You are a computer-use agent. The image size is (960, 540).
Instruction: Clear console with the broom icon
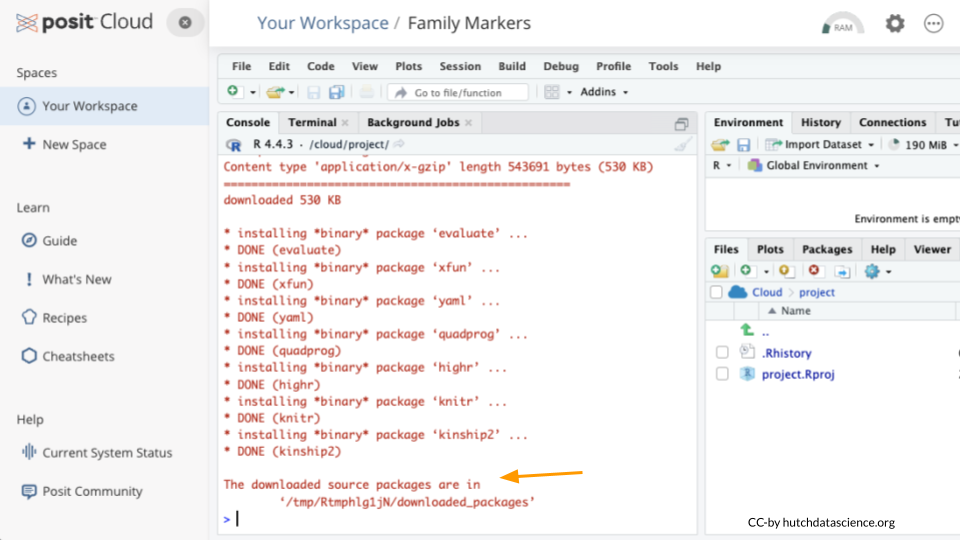click(683, 144)
